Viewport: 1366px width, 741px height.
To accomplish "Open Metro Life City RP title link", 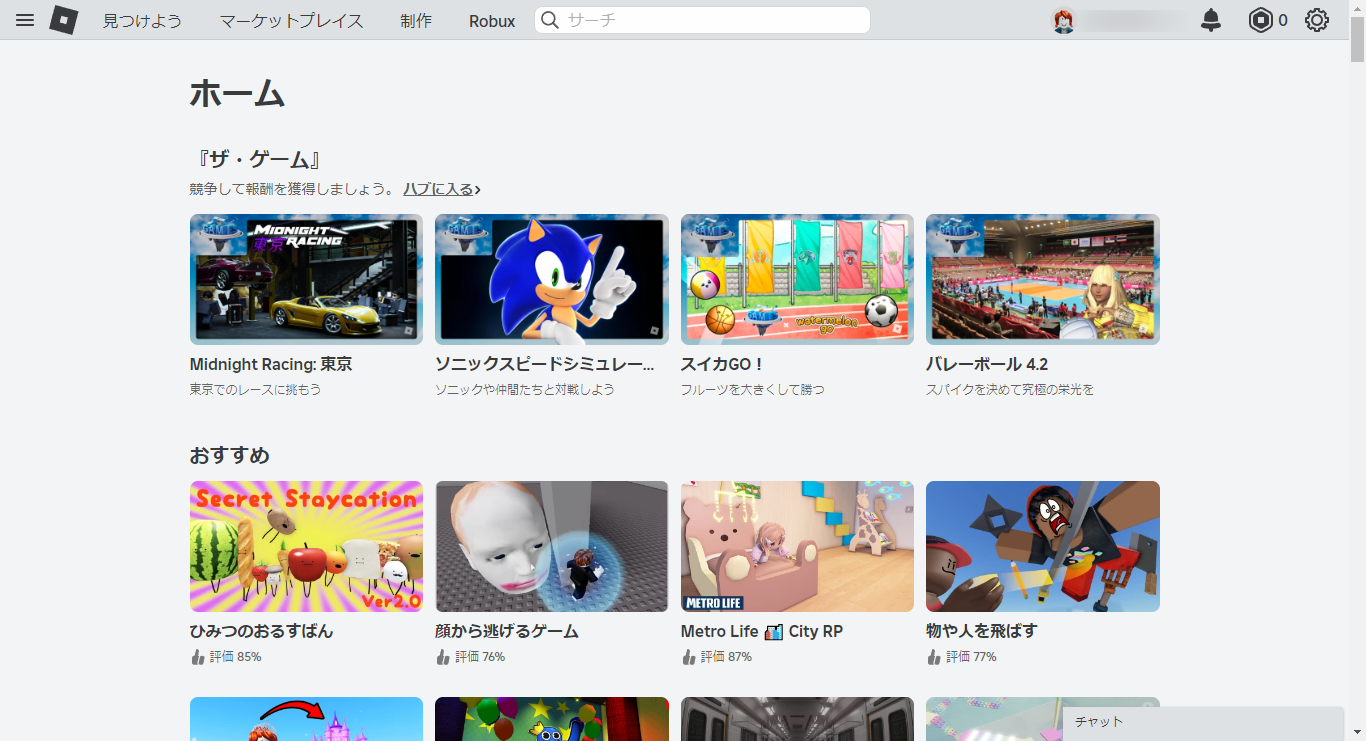I will (x=762, y=631).
